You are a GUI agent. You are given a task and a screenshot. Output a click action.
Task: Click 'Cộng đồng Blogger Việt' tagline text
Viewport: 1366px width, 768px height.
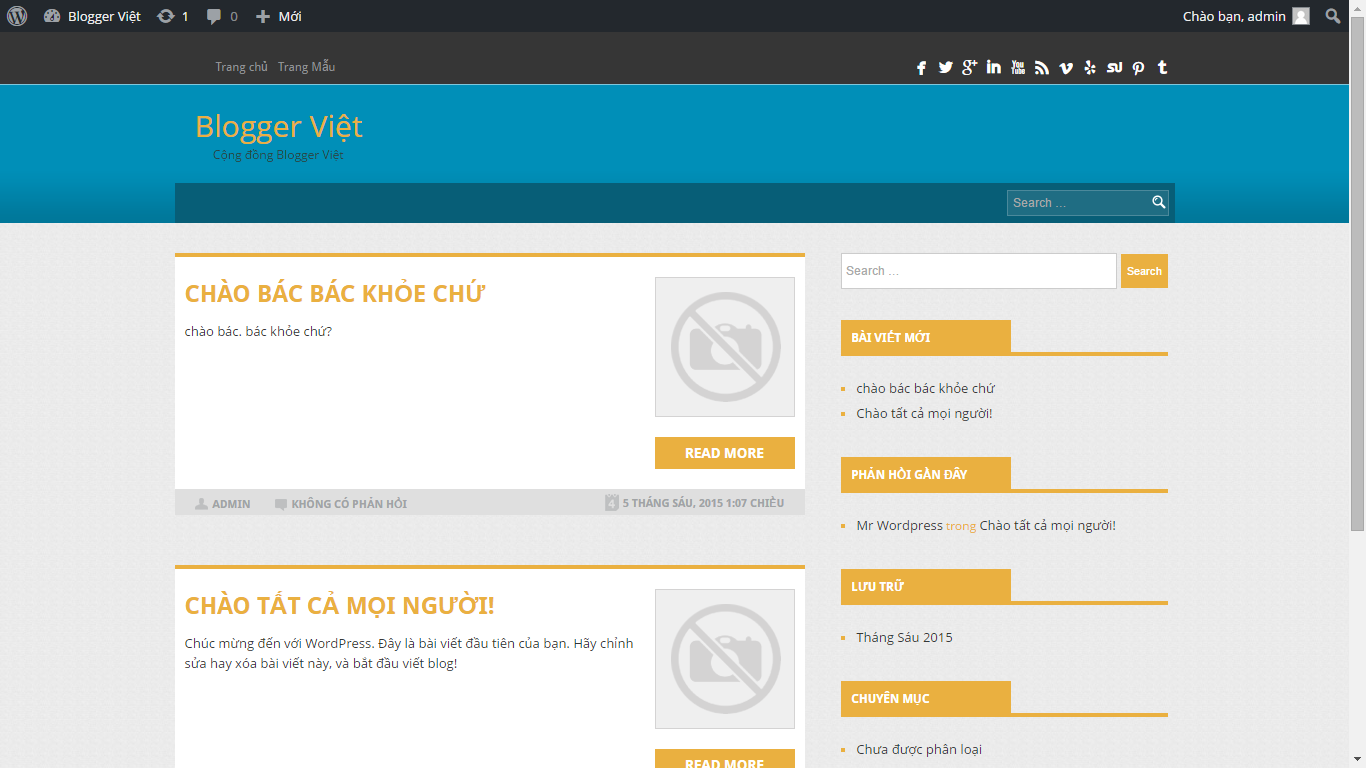tap(278, 155)
